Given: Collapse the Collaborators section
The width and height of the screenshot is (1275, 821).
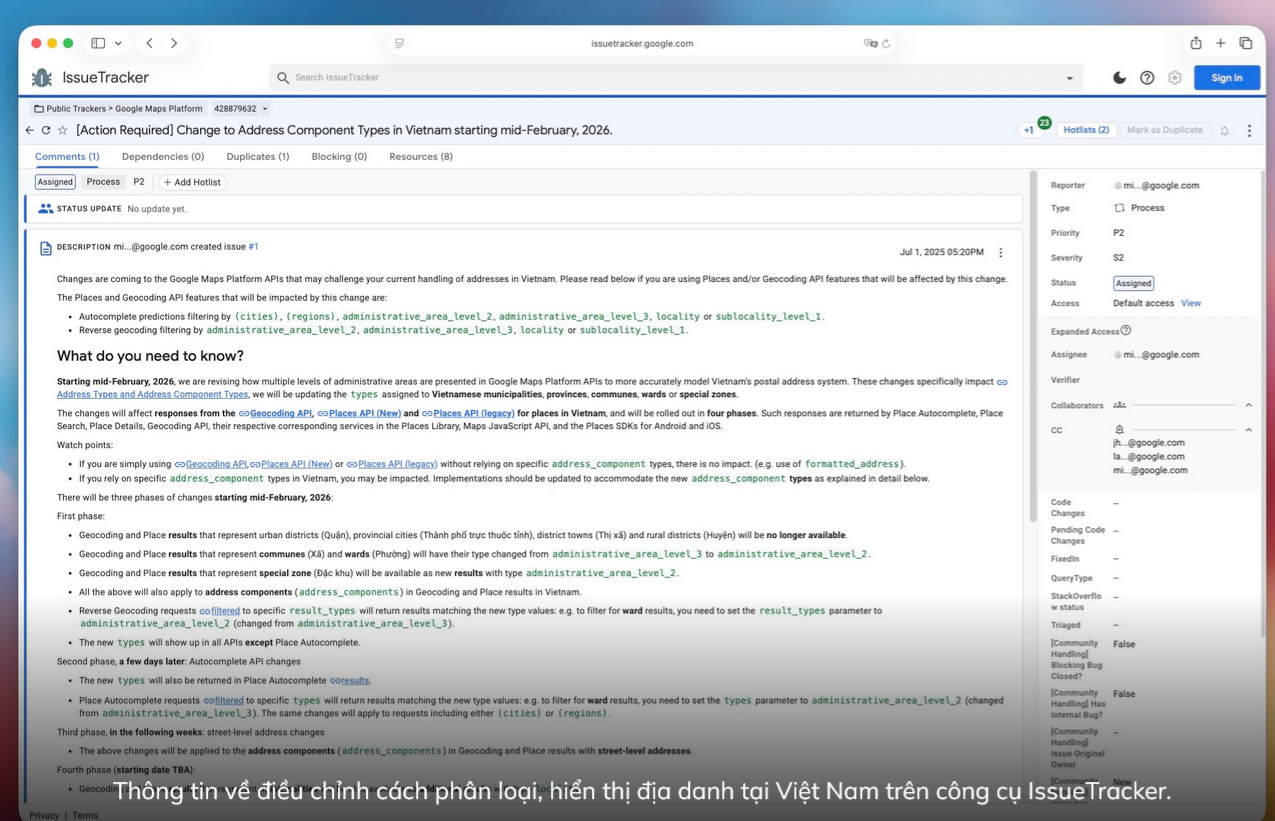Looking at the screenshot, I should pyautogui.click(x=1248, y=405).
